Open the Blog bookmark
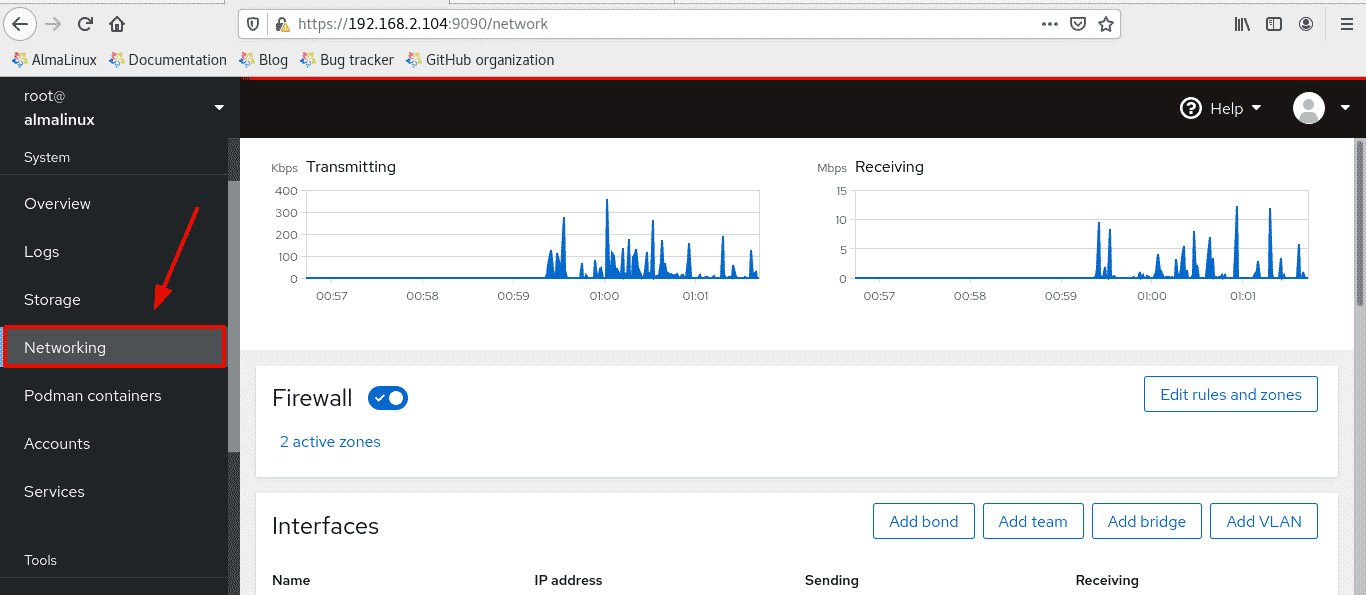The width and height of the screenshot is (1366, 595). pyautogui.click(x=263, y=60)
